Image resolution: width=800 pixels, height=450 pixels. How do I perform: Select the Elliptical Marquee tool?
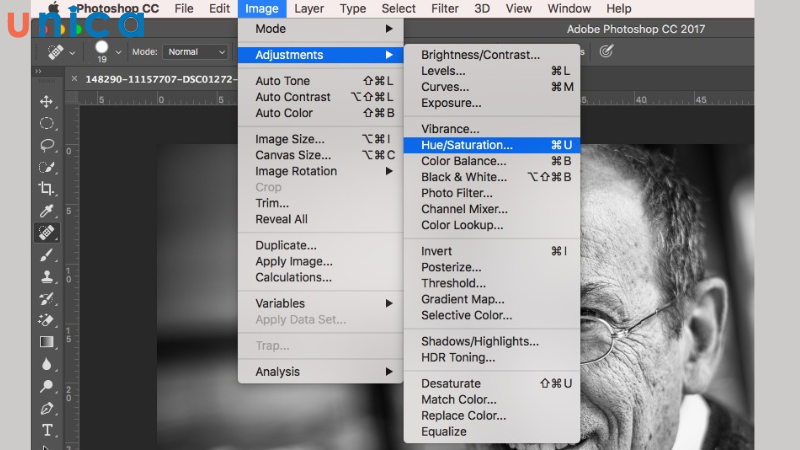(46, 123)
